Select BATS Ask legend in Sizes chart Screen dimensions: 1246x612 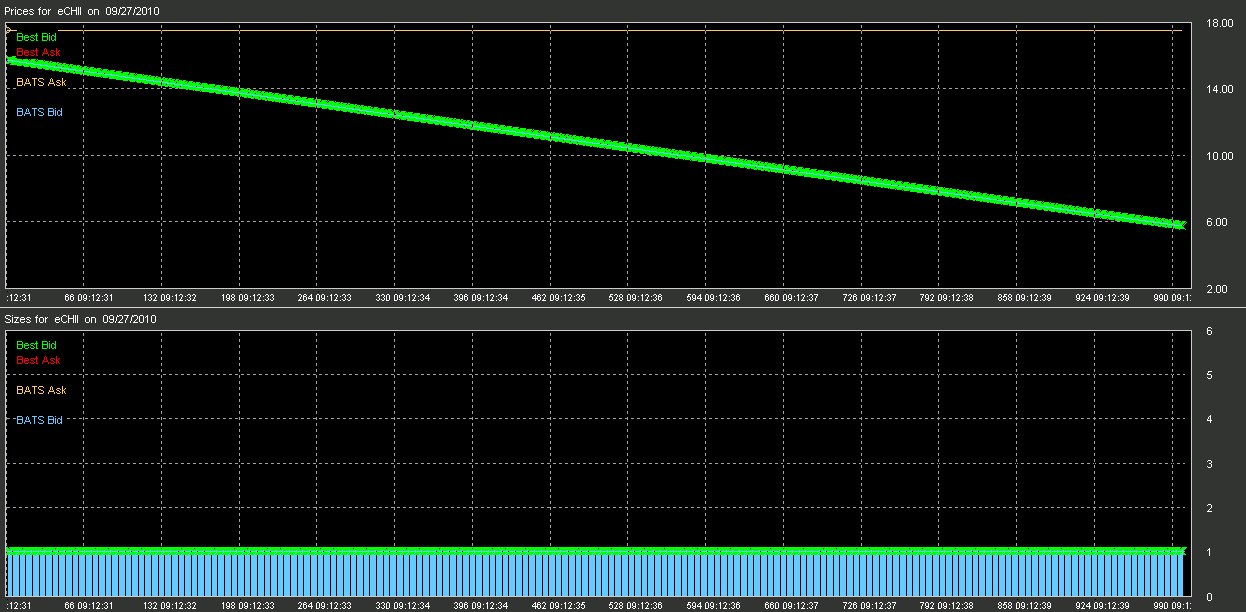coord(41,390)
